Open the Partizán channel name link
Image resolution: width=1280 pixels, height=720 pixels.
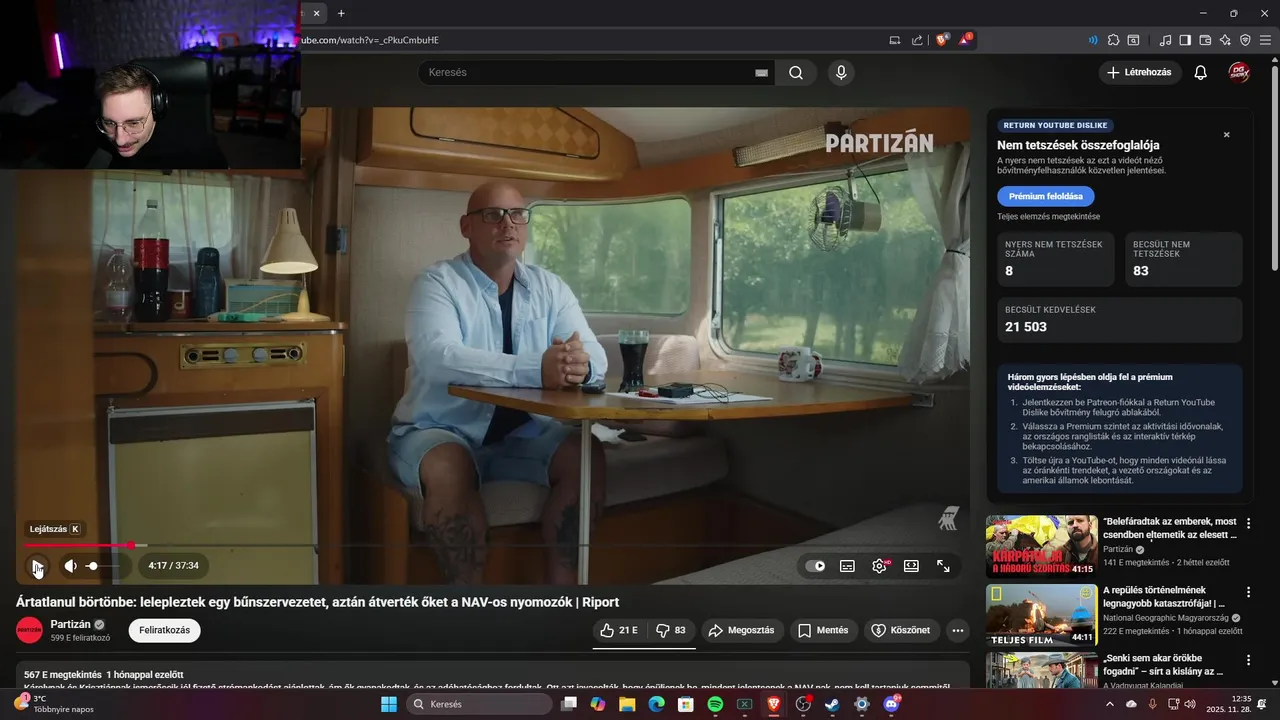(x=70, y=624)
